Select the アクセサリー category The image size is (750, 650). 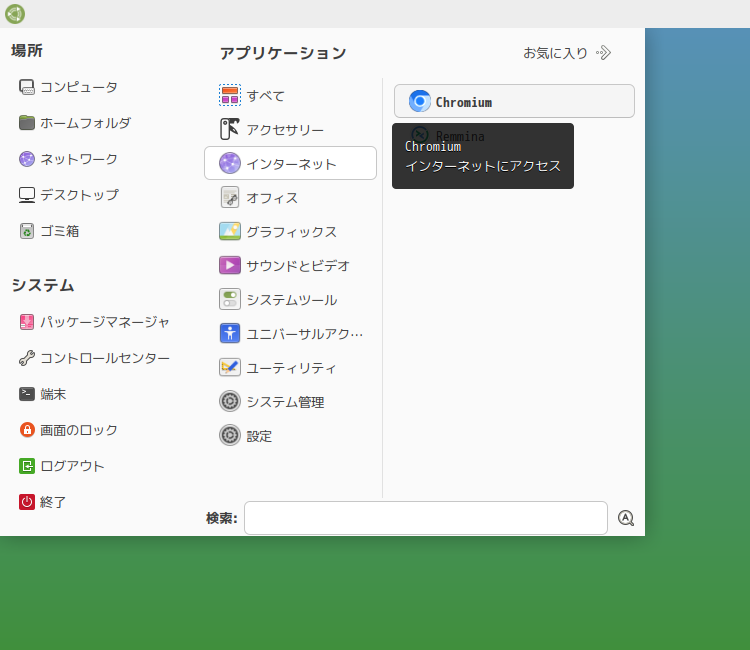(290, 129)
